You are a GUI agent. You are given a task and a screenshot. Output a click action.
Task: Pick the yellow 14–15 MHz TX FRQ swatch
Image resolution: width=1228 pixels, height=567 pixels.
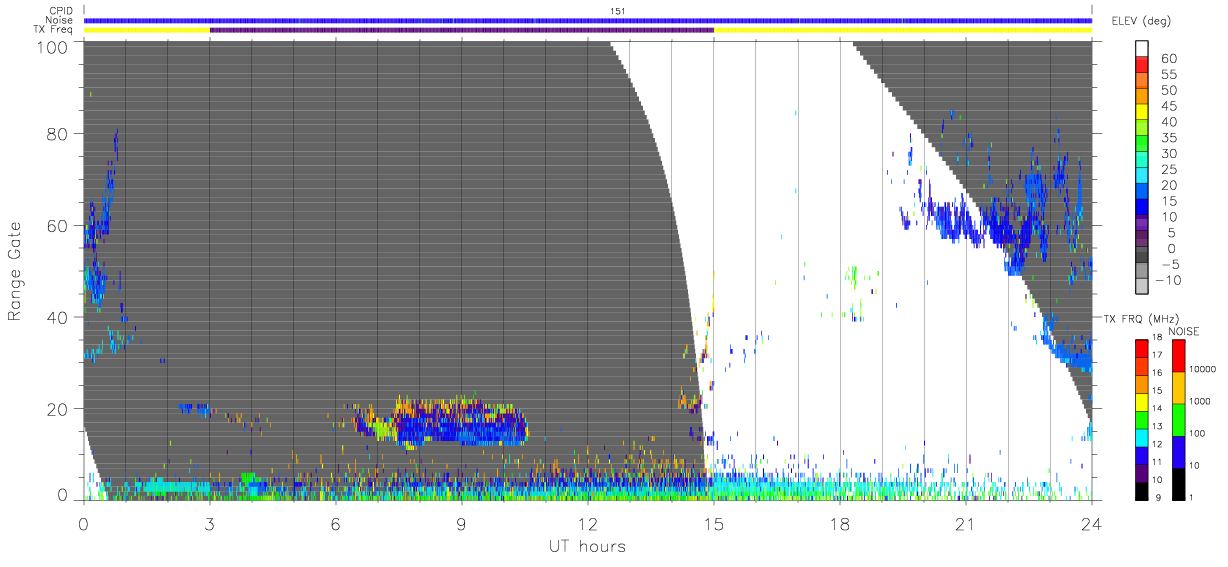(1142, 402)
